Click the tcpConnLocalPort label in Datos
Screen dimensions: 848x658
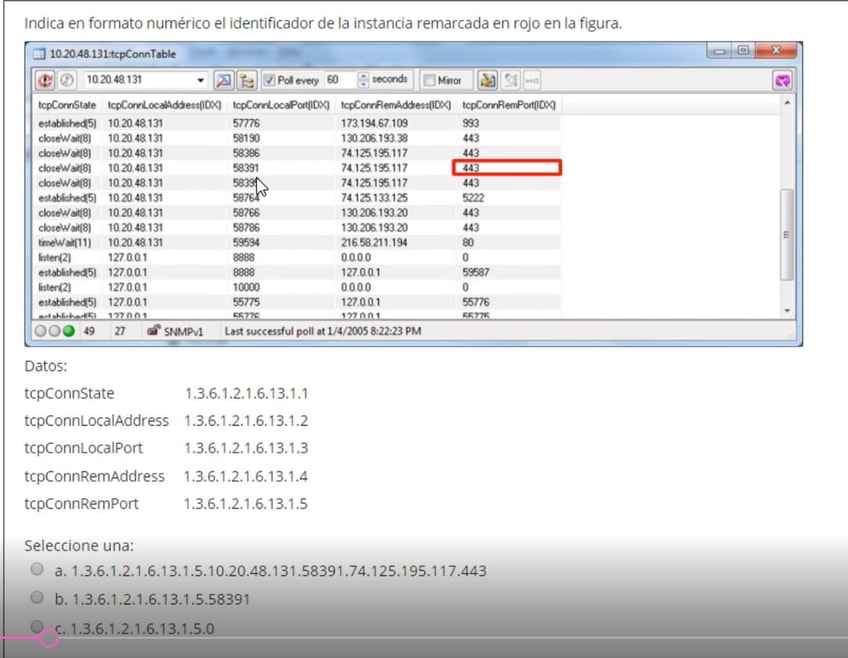point(83,448)
